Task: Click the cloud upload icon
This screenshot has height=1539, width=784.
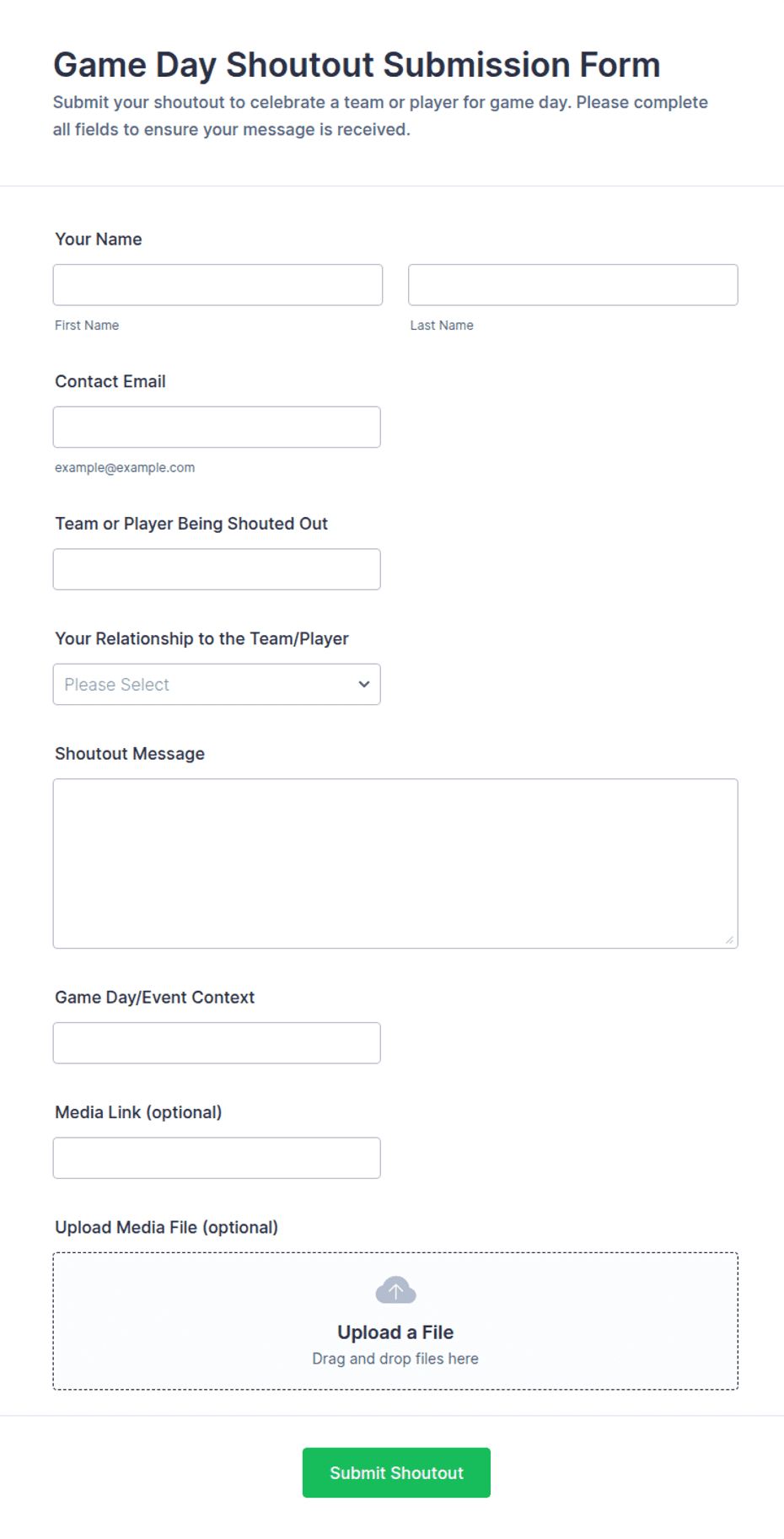Action: click(x=395, y=1289)
